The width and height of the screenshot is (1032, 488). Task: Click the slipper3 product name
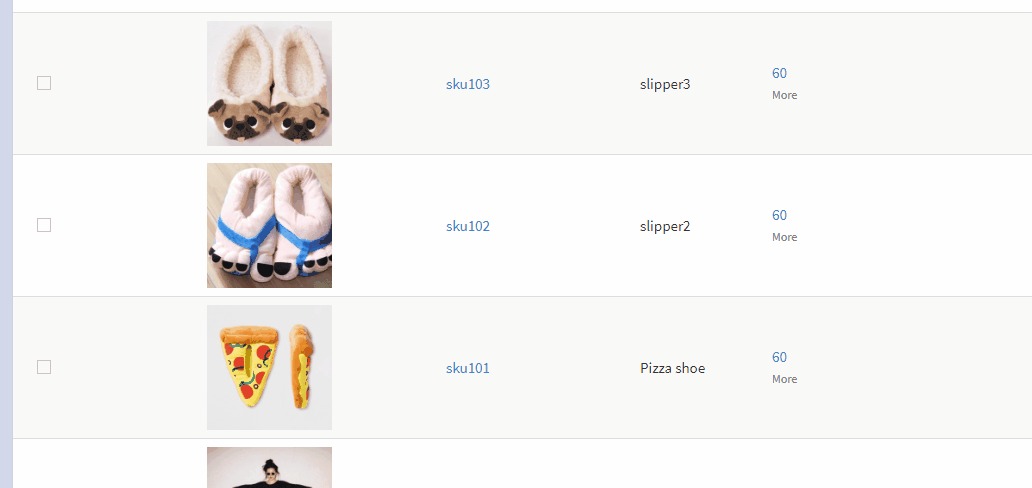click(665, 84)
